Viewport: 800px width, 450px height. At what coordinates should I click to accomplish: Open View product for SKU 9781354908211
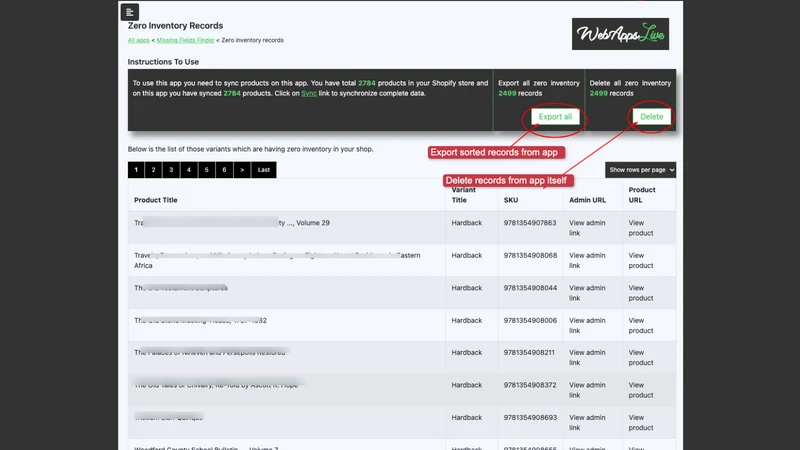point(641,358)
